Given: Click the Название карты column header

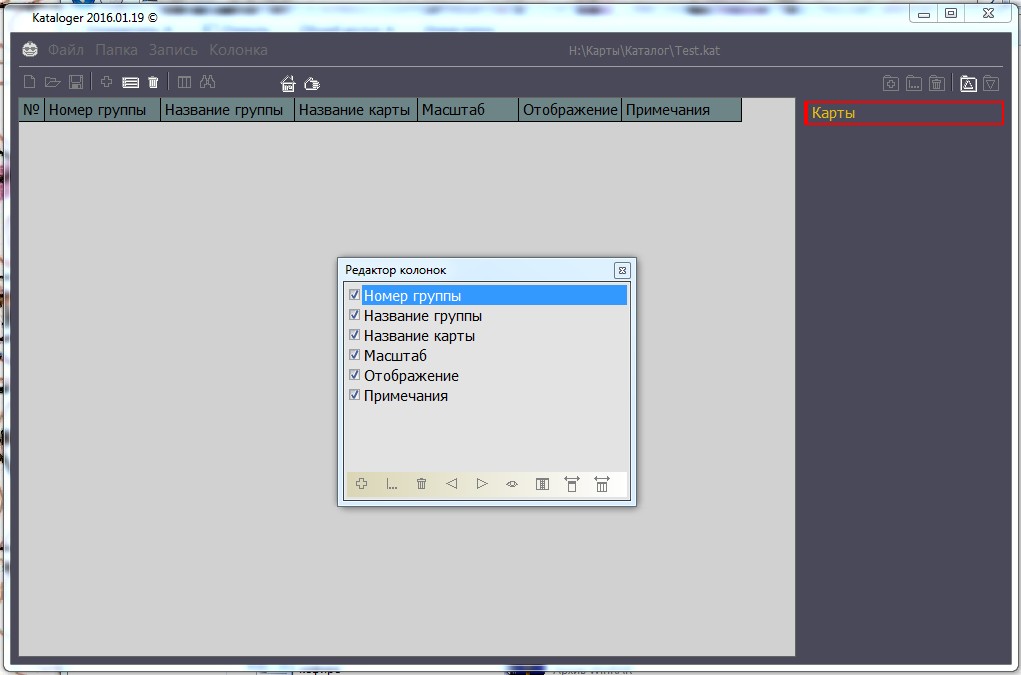Looking at the screenshot, I should pos(355,110).
